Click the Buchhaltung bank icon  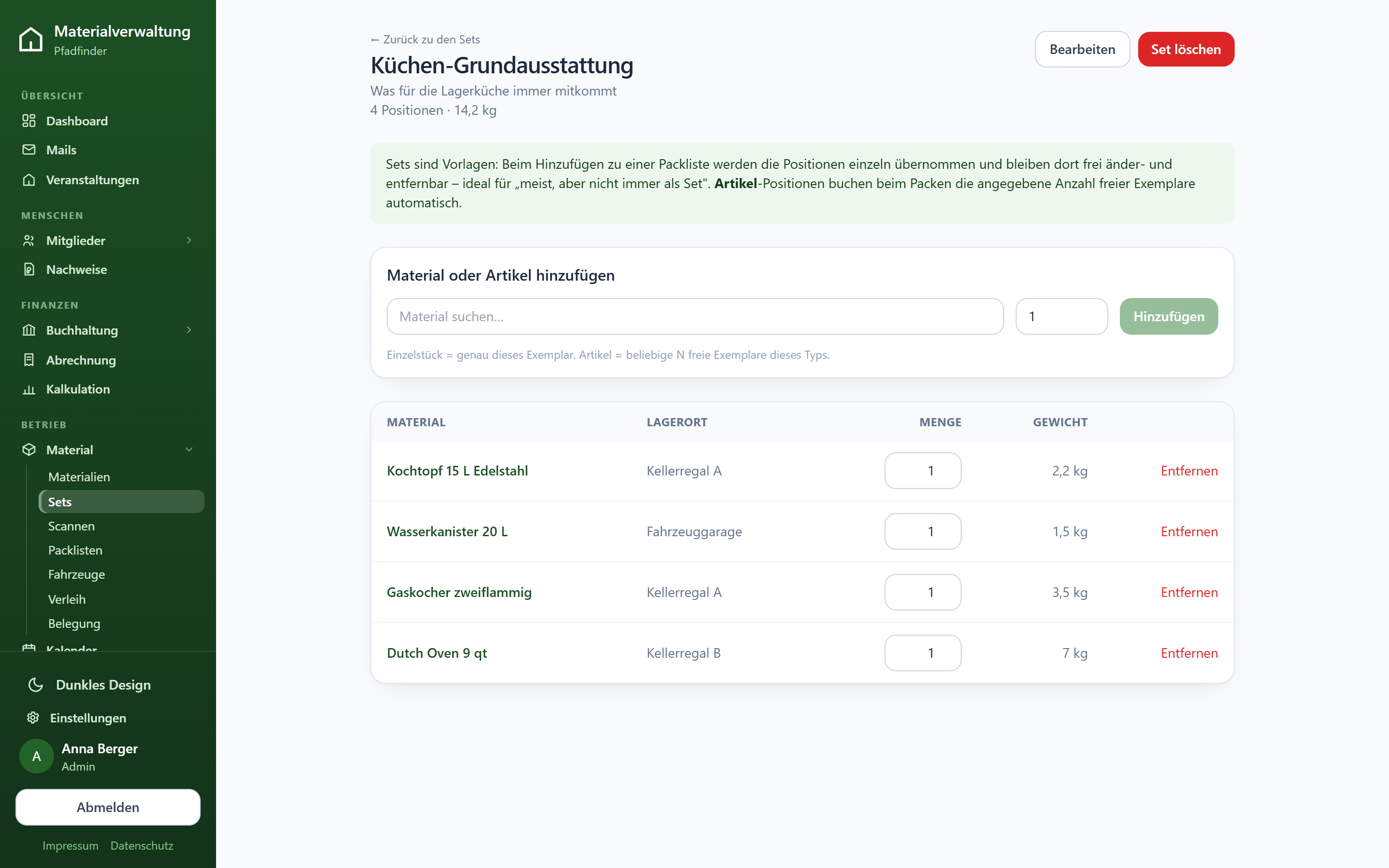[x=29, y=330]
